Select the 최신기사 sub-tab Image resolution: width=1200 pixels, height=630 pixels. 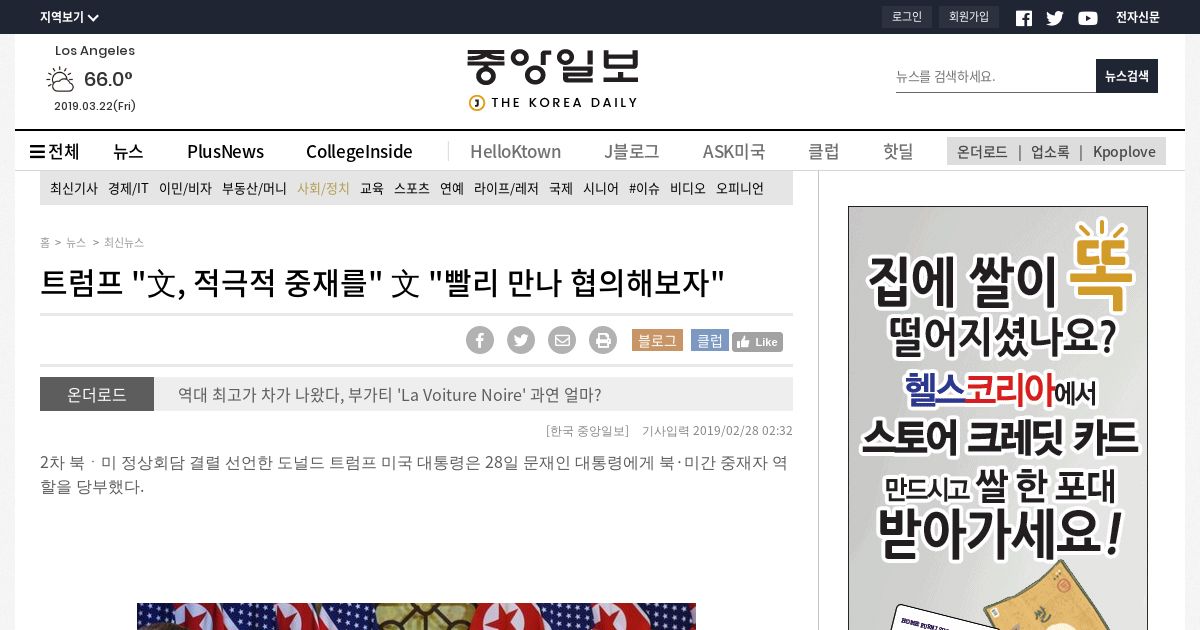point(74,188)
